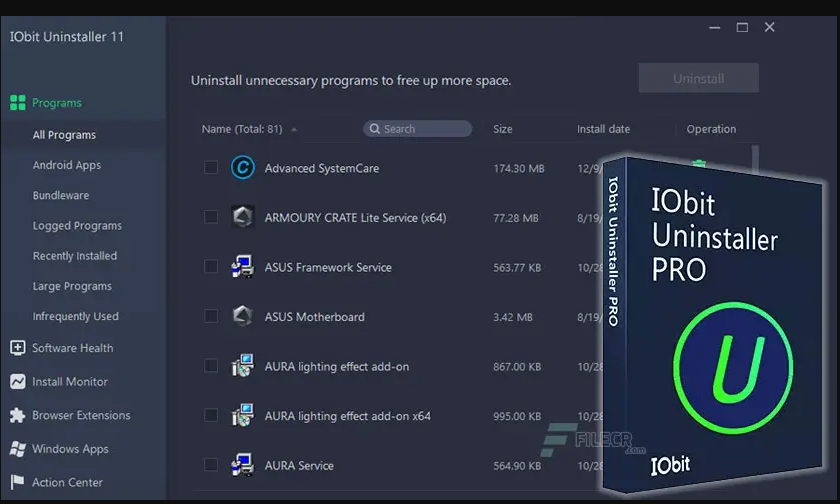
Task: Click the magnifier icon in Search box
Action: point(374,129)
